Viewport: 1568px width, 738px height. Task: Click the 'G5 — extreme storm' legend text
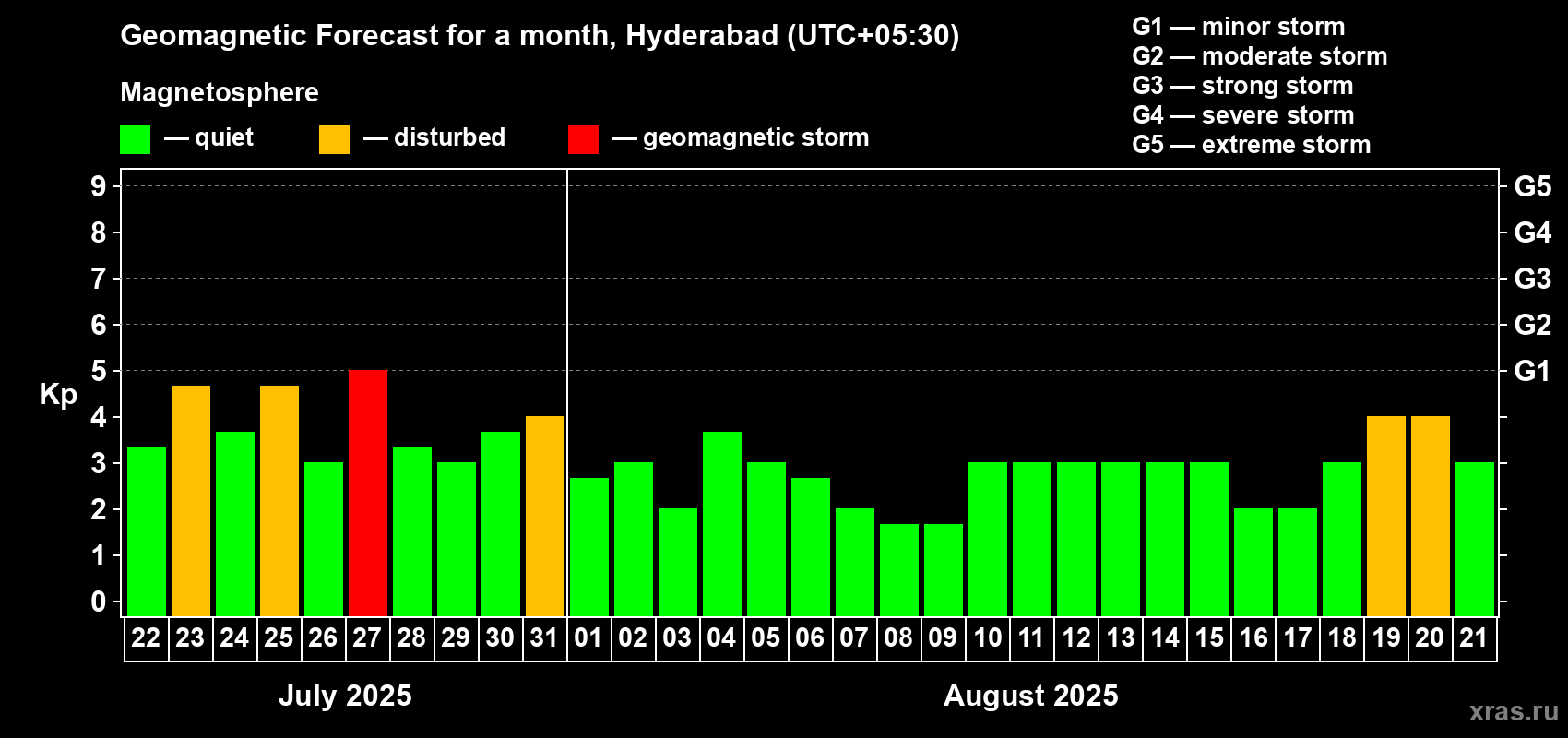point(1252,145)
